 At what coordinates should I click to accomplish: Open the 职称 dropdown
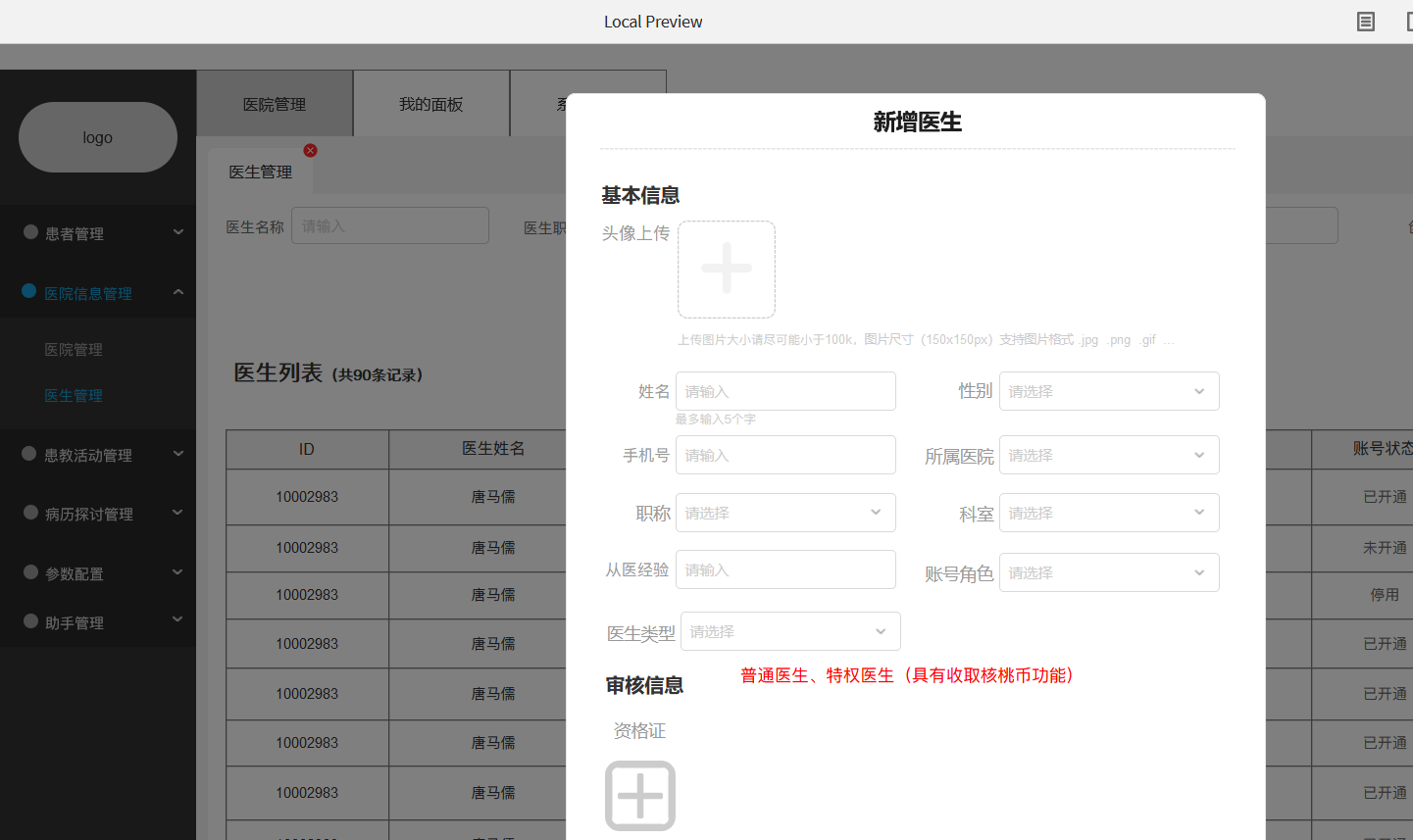coord(785,513)
